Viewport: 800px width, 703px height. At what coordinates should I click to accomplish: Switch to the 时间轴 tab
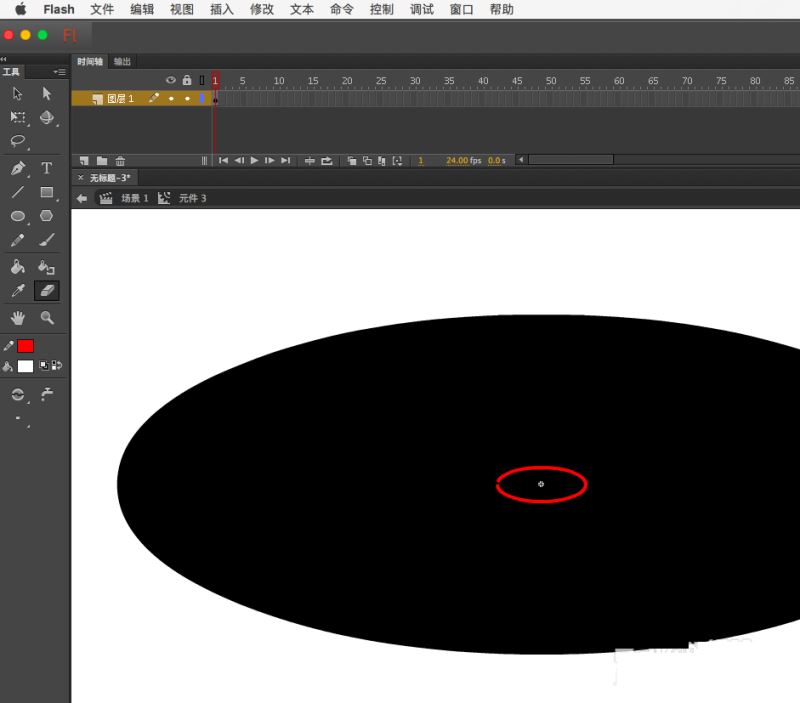pos(90,62)
